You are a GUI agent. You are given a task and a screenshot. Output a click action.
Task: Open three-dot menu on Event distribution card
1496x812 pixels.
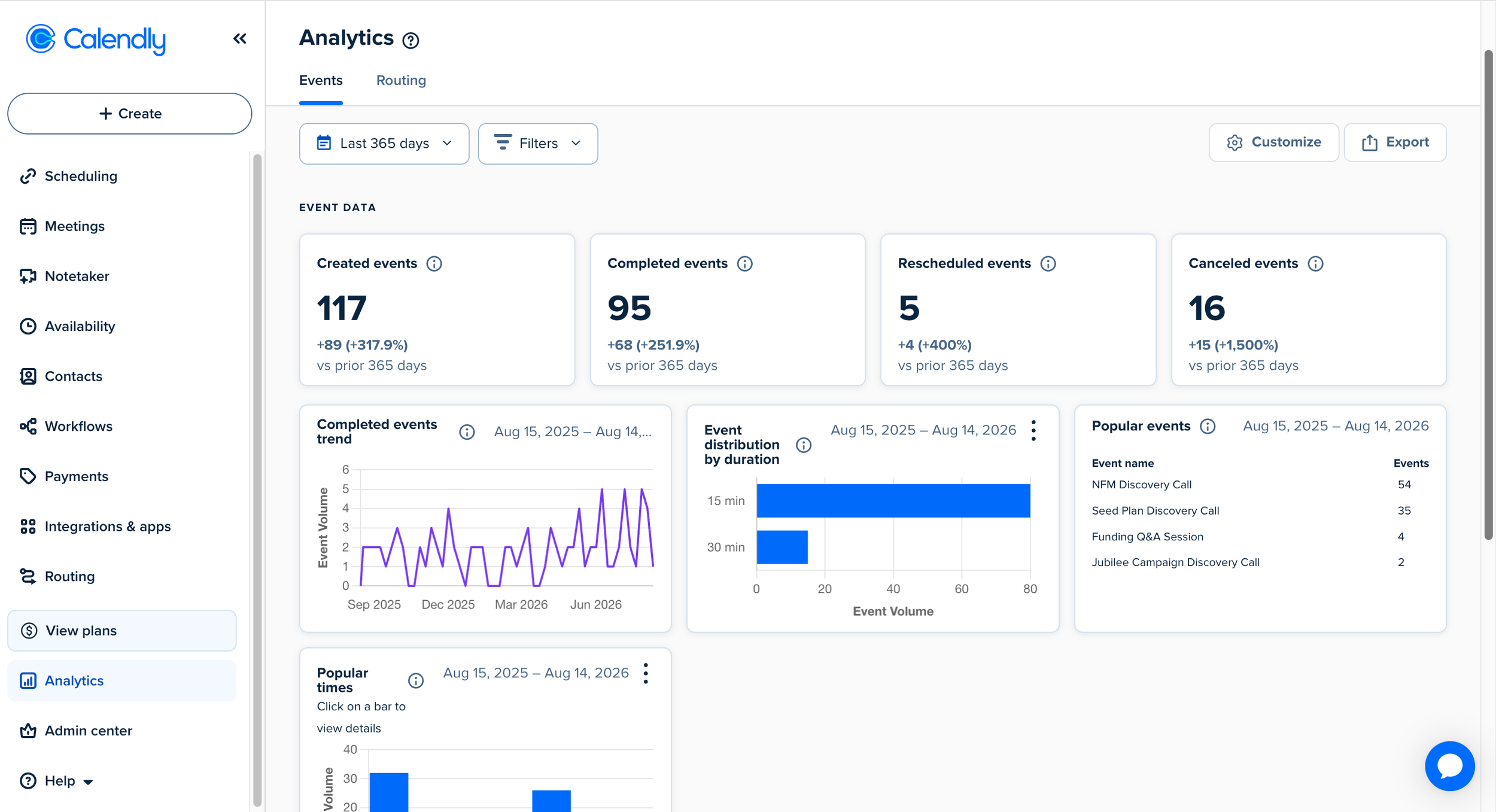point(1033,430)
